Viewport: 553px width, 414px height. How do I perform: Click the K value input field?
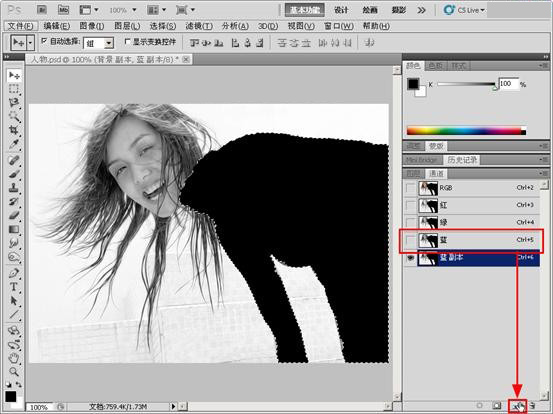pyautogui.click(x=508, y=84)
